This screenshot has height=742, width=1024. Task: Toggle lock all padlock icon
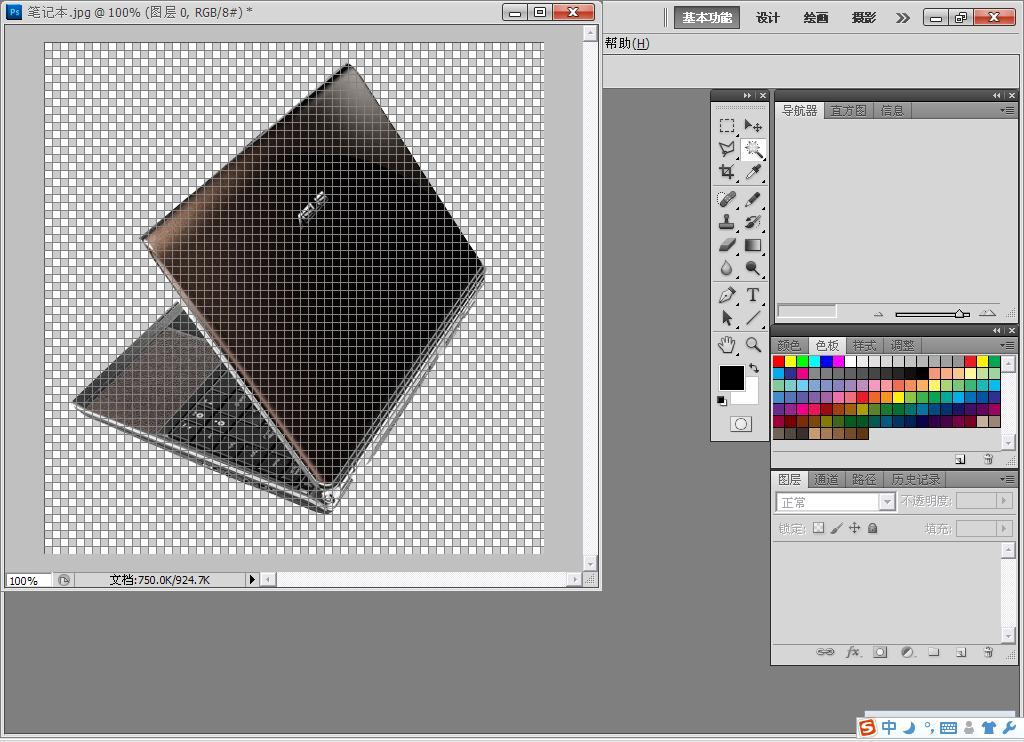point(872,528)
